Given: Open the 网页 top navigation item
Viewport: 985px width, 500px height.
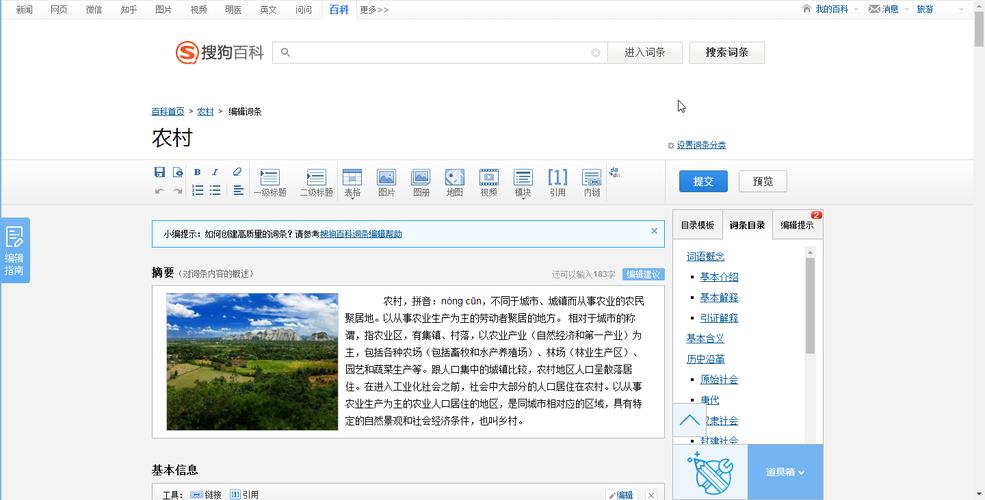Looking at the screenshot, I should (59, 9).
